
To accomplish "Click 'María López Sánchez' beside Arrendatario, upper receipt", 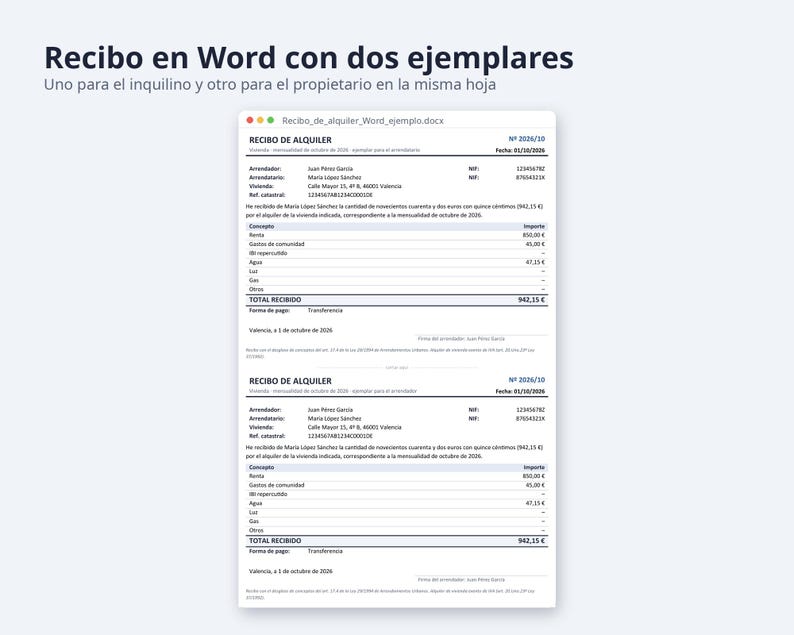I will 334,178.
